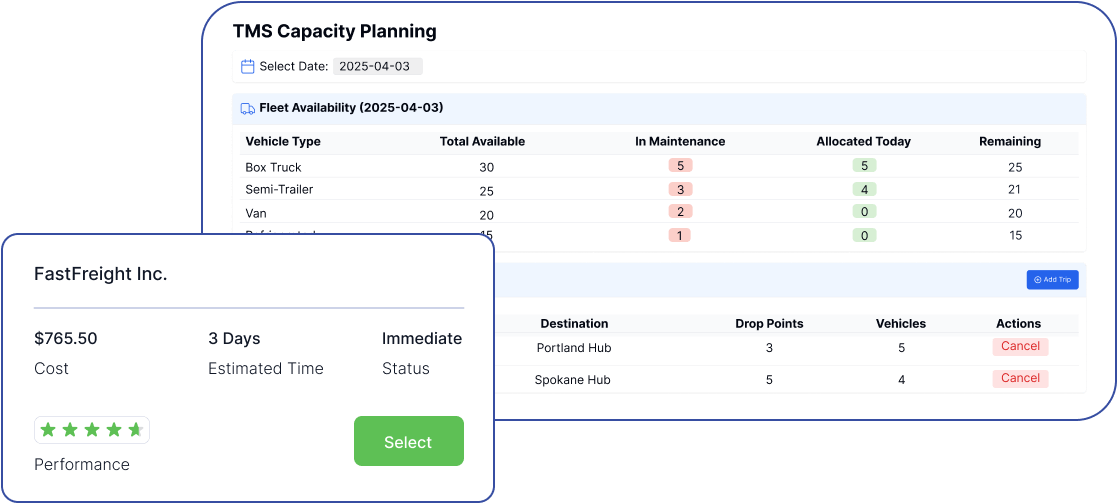
Task: Click Semi-Trailer maintenance badge showing 3
Action: click(x=680, y=190)
